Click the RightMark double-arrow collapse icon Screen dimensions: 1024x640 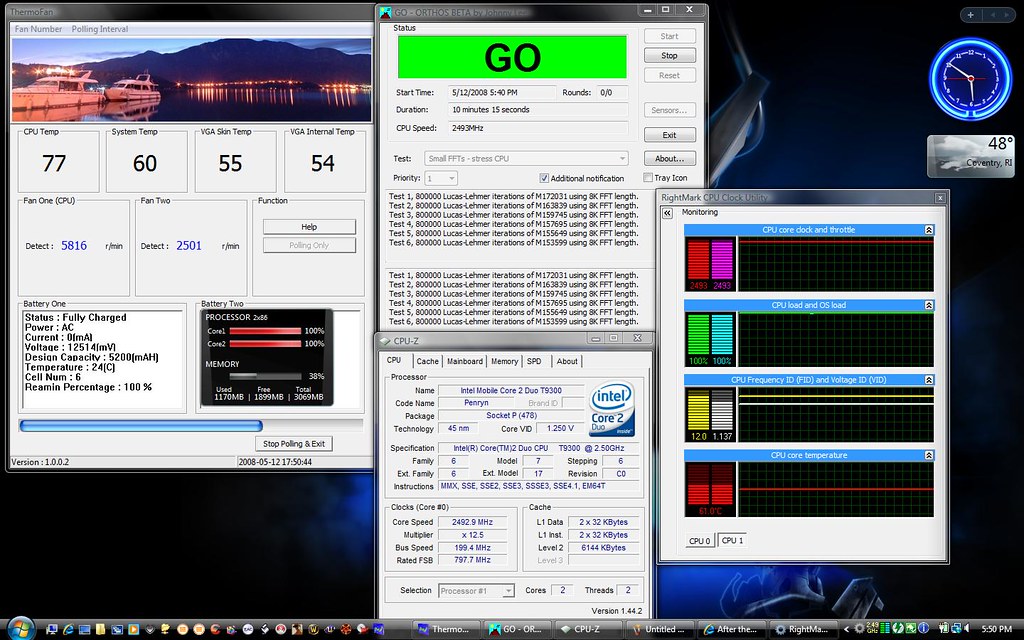[667, 213]
